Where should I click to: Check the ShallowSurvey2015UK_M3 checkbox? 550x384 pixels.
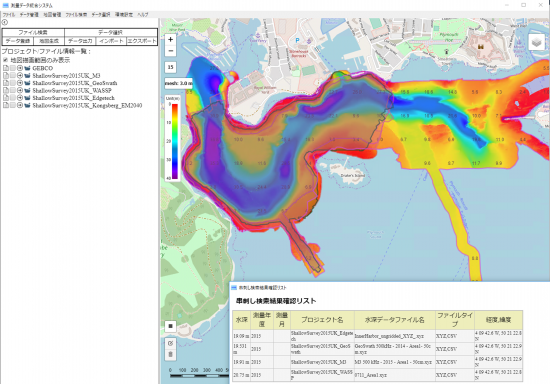tap(13, 75)
